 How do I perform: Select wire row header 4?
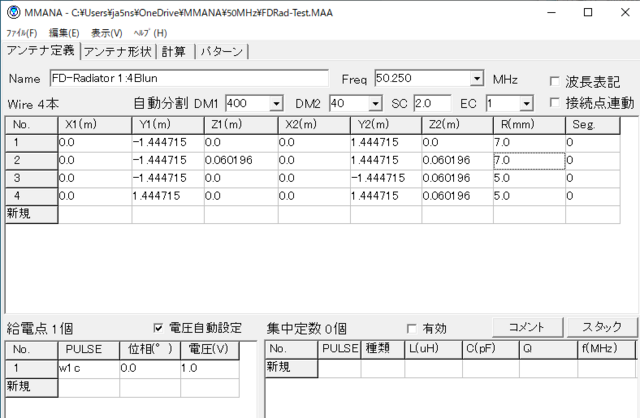31,196
